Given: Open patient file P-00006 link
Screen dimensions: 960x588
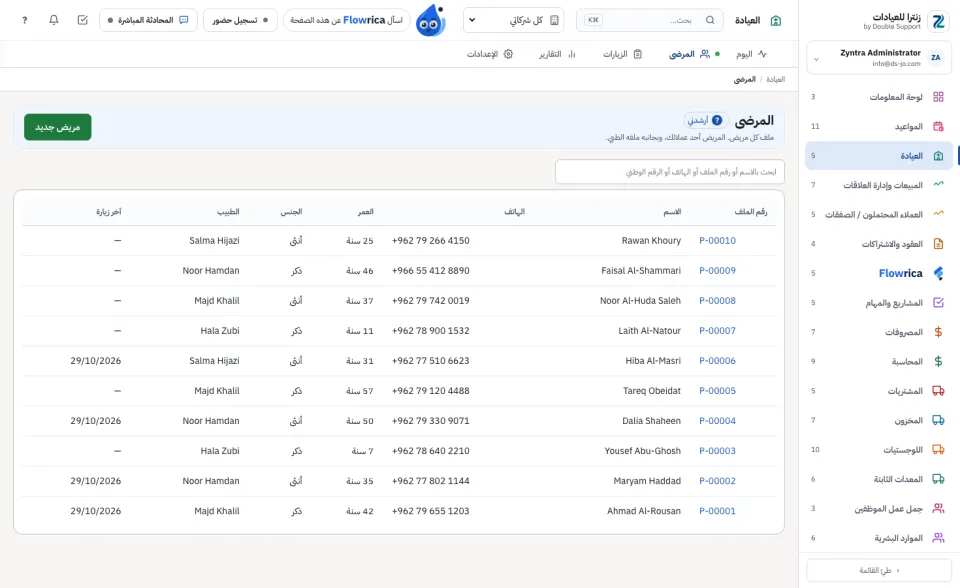Looking at the screenshot, I should coord(717,361).
